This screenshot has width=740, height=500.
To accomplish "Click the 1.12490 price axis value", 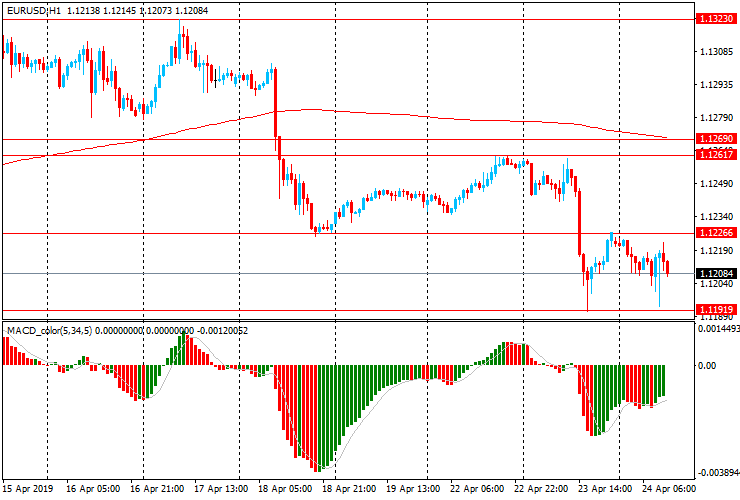I will (x=716, y=184).
